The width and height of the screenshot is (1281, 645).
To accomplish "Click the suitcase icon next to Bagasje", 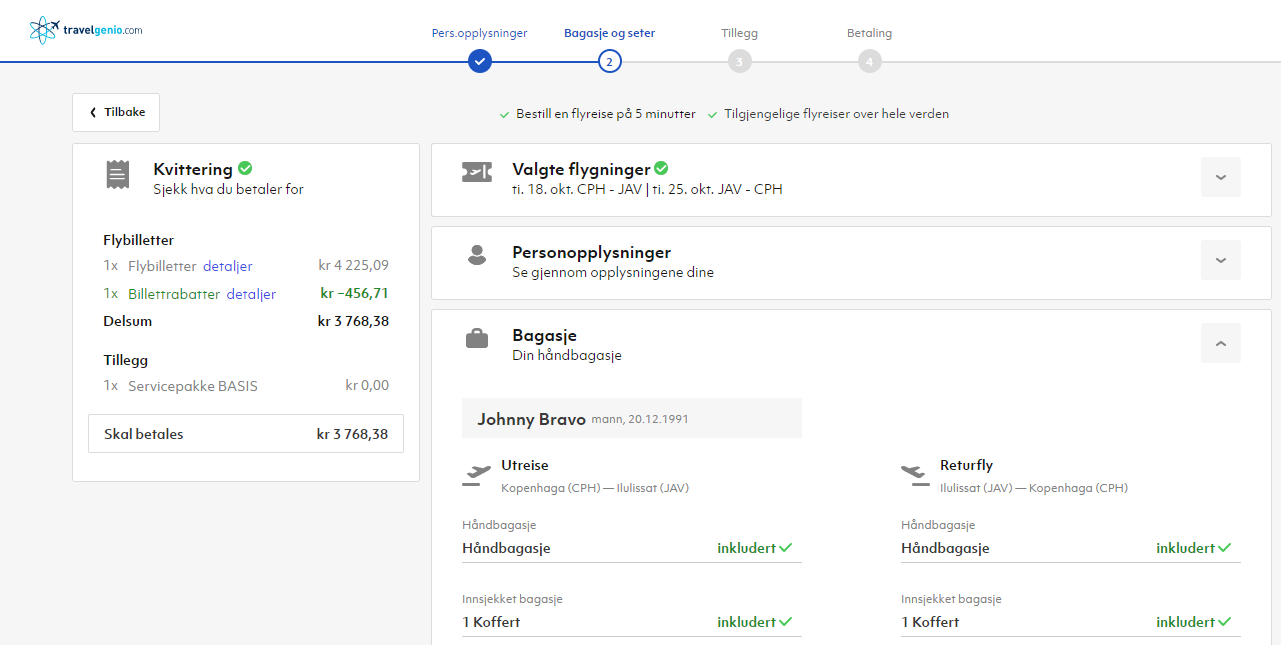I will tap(477, 338).
